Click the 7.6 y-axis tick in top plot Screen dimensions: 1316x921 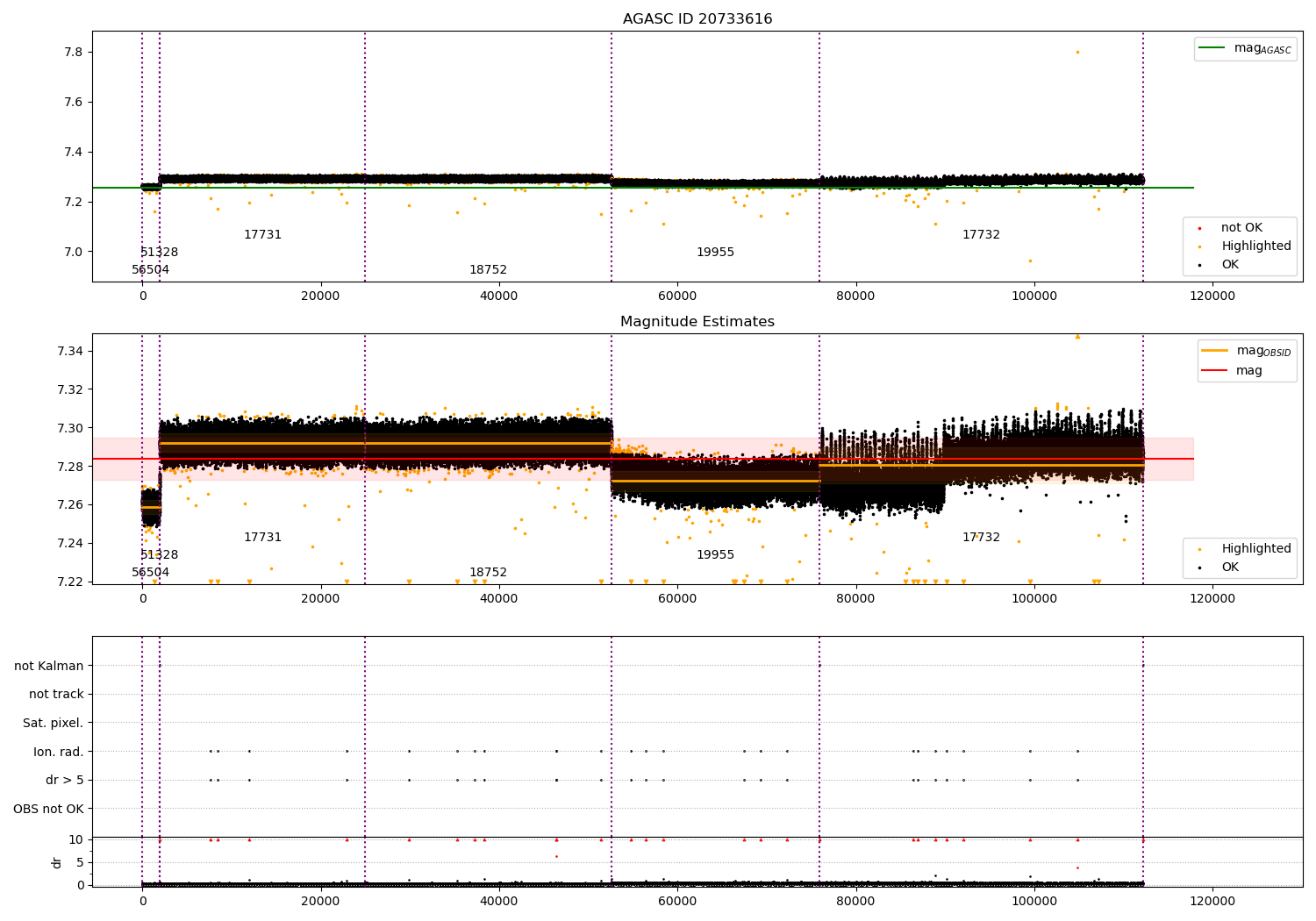[x=73, y=103]
